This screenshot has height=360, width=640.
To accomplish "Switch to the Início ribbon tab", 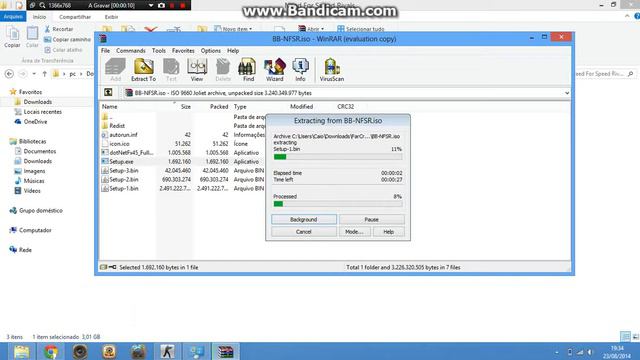I will [39, 17].
